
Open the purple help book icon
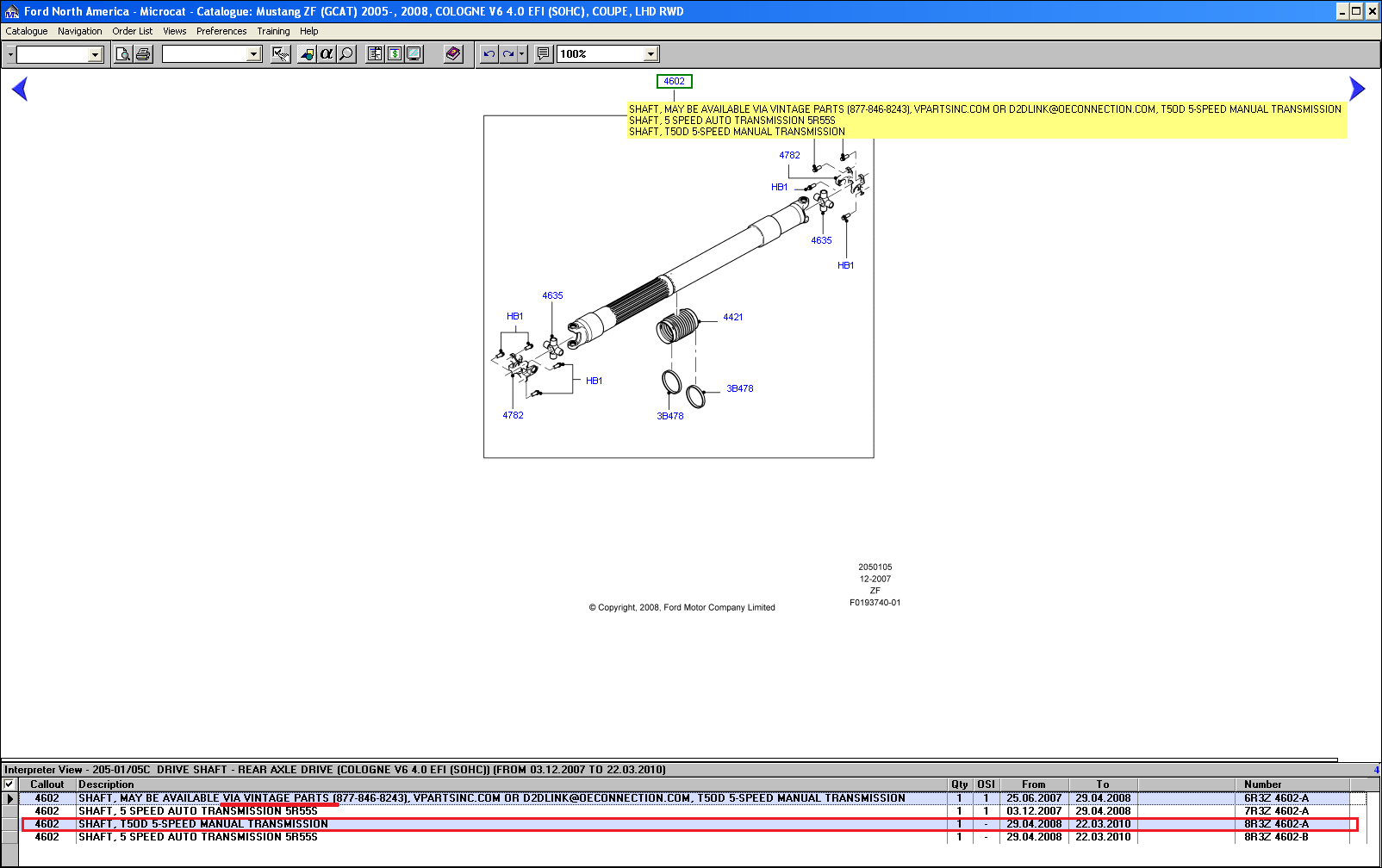[x=454, y=54]
